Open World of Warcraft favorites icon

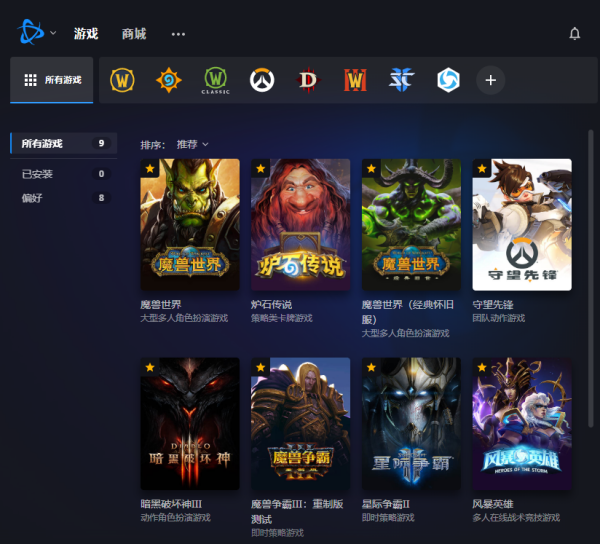(x=122, y=80)
